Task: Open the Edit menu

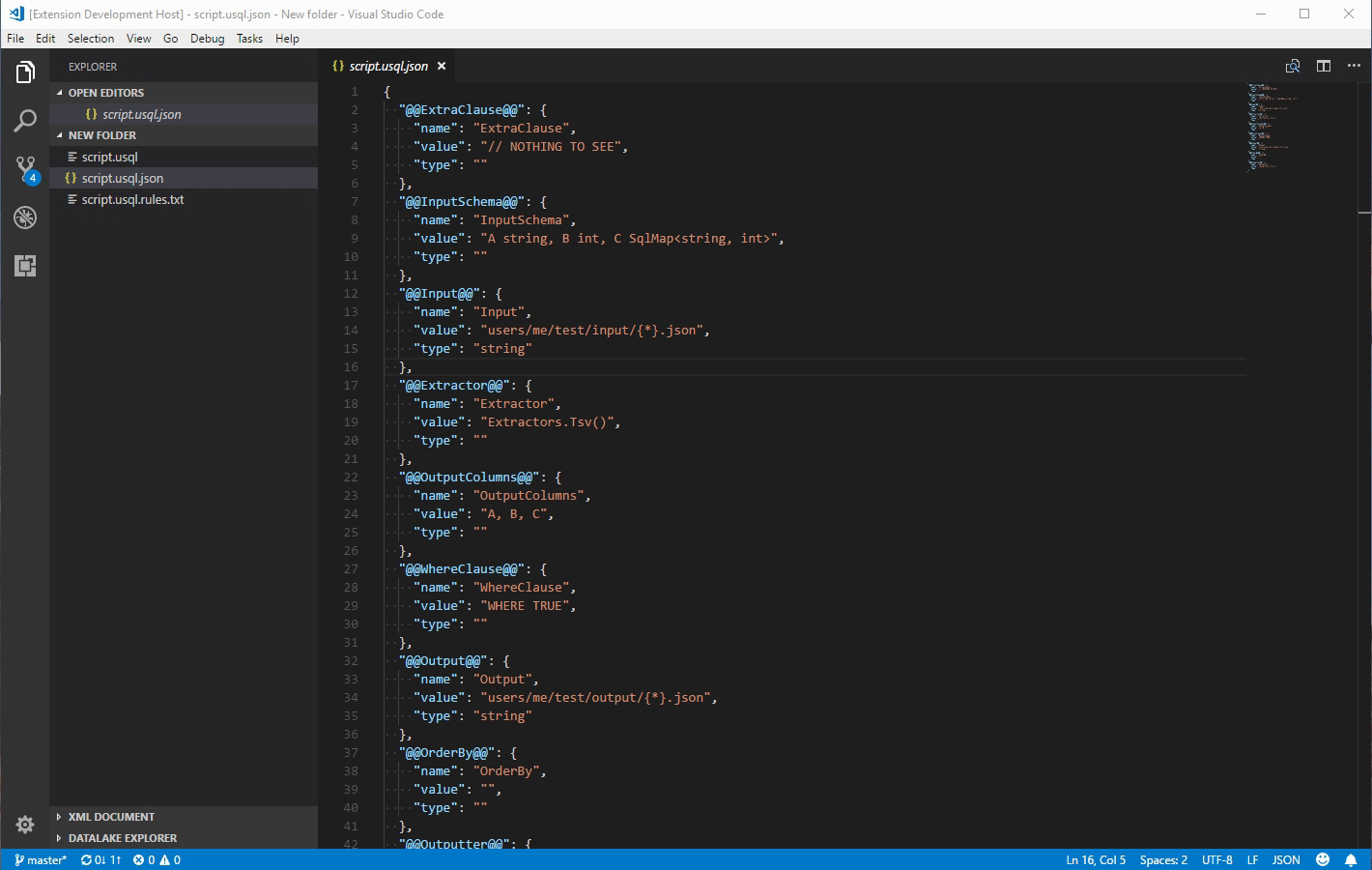Action: pyautogui.click(x=45, y=39)
